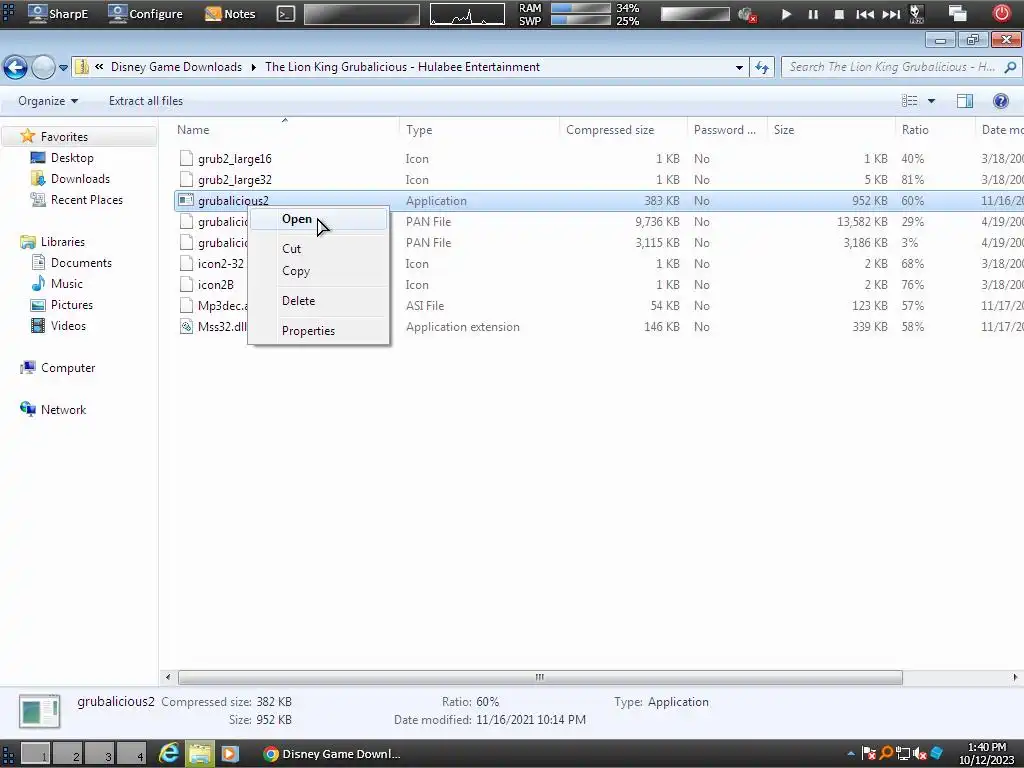Switch to virtual desktop 2
The width and height of the screenshot is (1024, 768).
point(67,754)
